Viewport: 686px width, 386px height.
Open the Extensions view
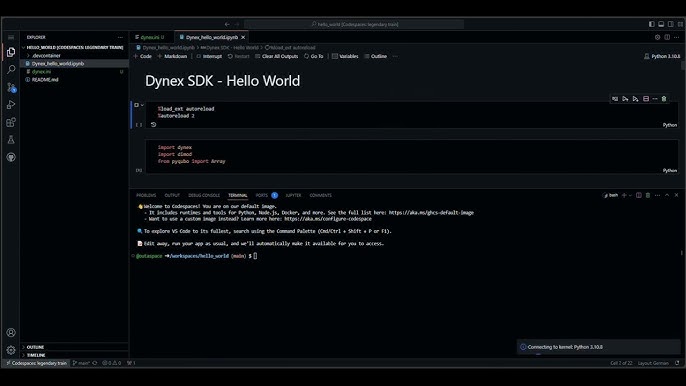(x=11, y=122)
